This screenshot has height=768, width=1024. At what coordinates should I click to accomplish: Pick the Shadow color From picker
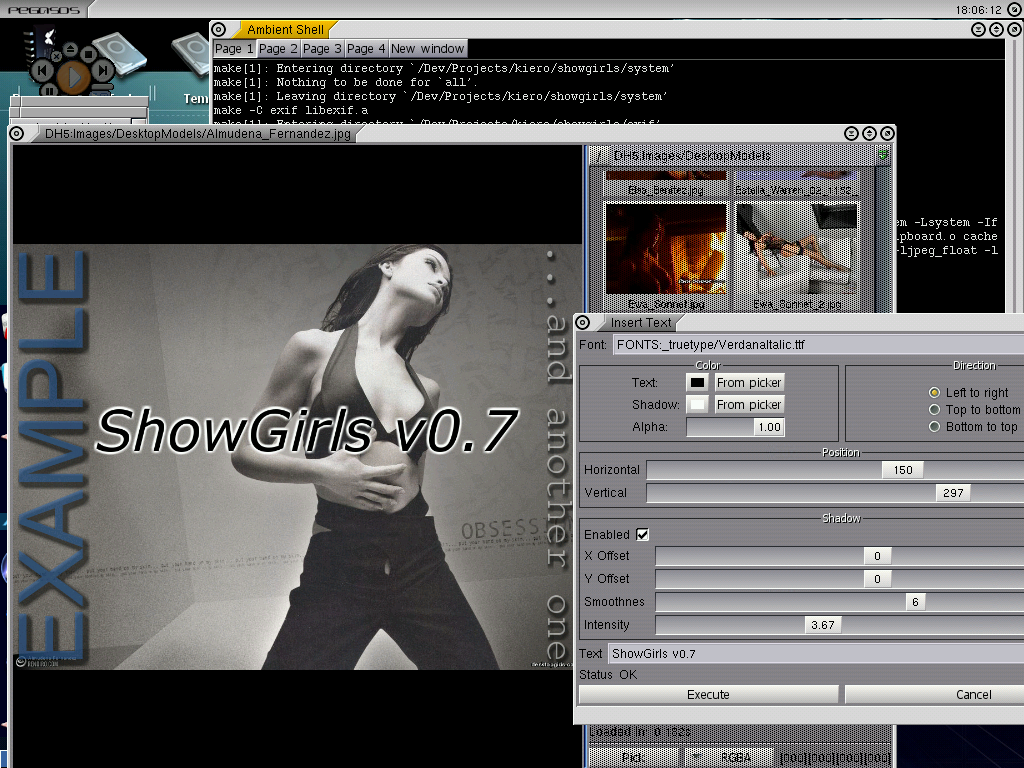[x=749, y=404]
